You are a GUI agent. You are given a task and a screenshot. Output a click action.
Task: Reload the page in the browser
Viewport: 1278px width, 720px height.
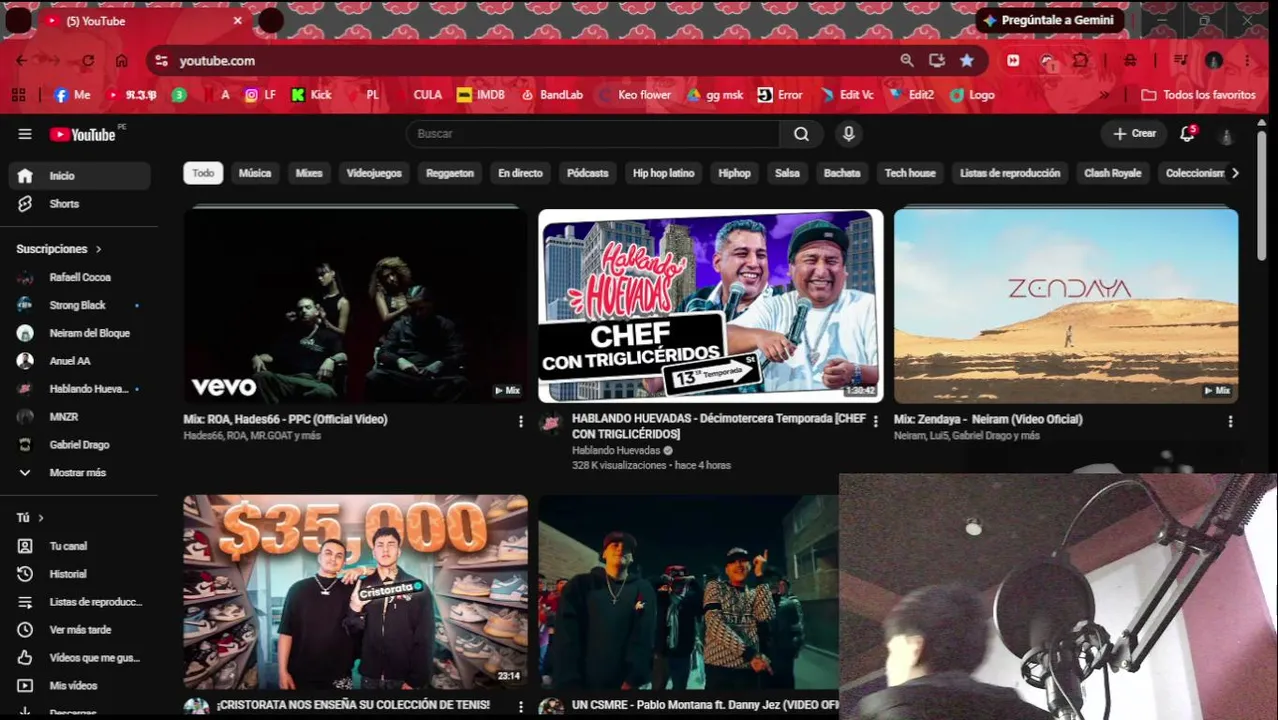tap(88, 61)
